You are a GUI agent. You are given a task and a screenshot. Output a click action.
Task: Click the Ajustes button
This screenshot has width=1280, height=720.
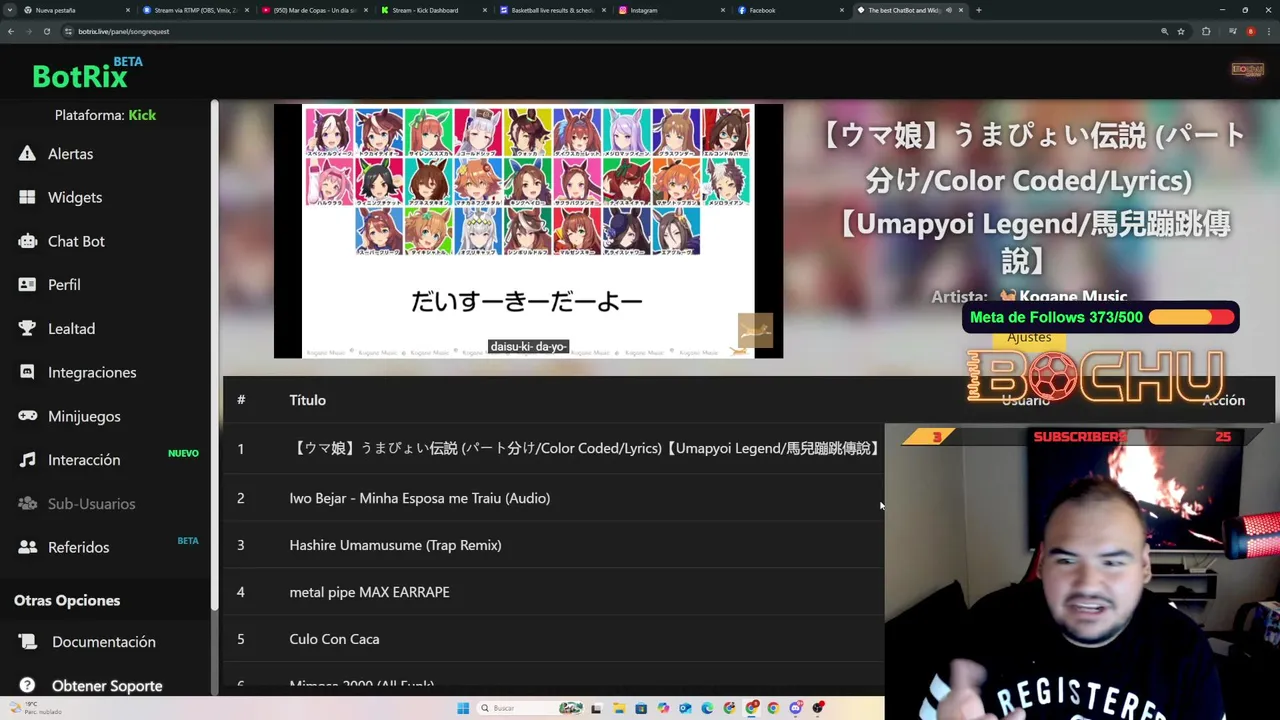1029,338
